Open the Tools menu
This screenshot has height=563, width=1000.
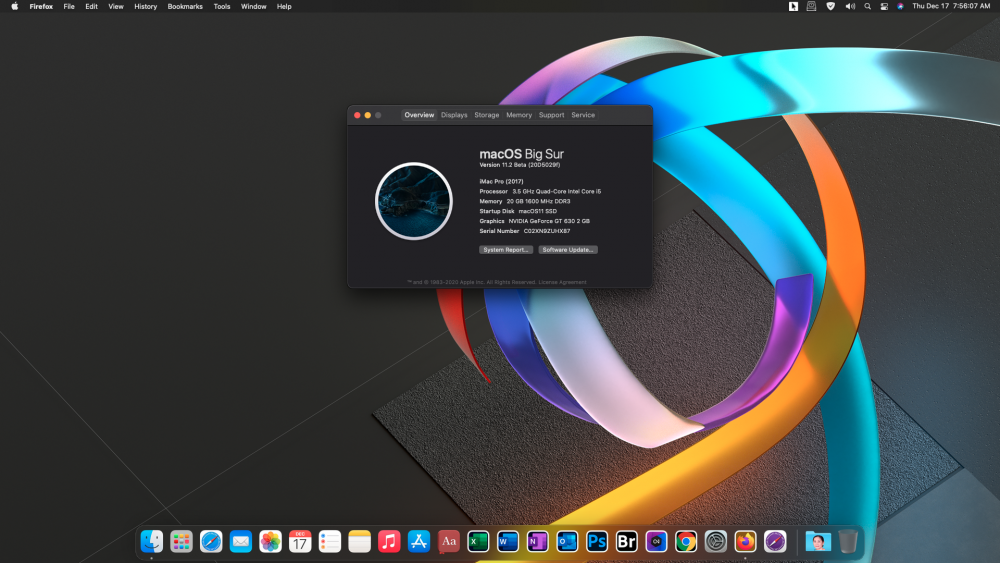pyautogui.click(x=222, y=6)
